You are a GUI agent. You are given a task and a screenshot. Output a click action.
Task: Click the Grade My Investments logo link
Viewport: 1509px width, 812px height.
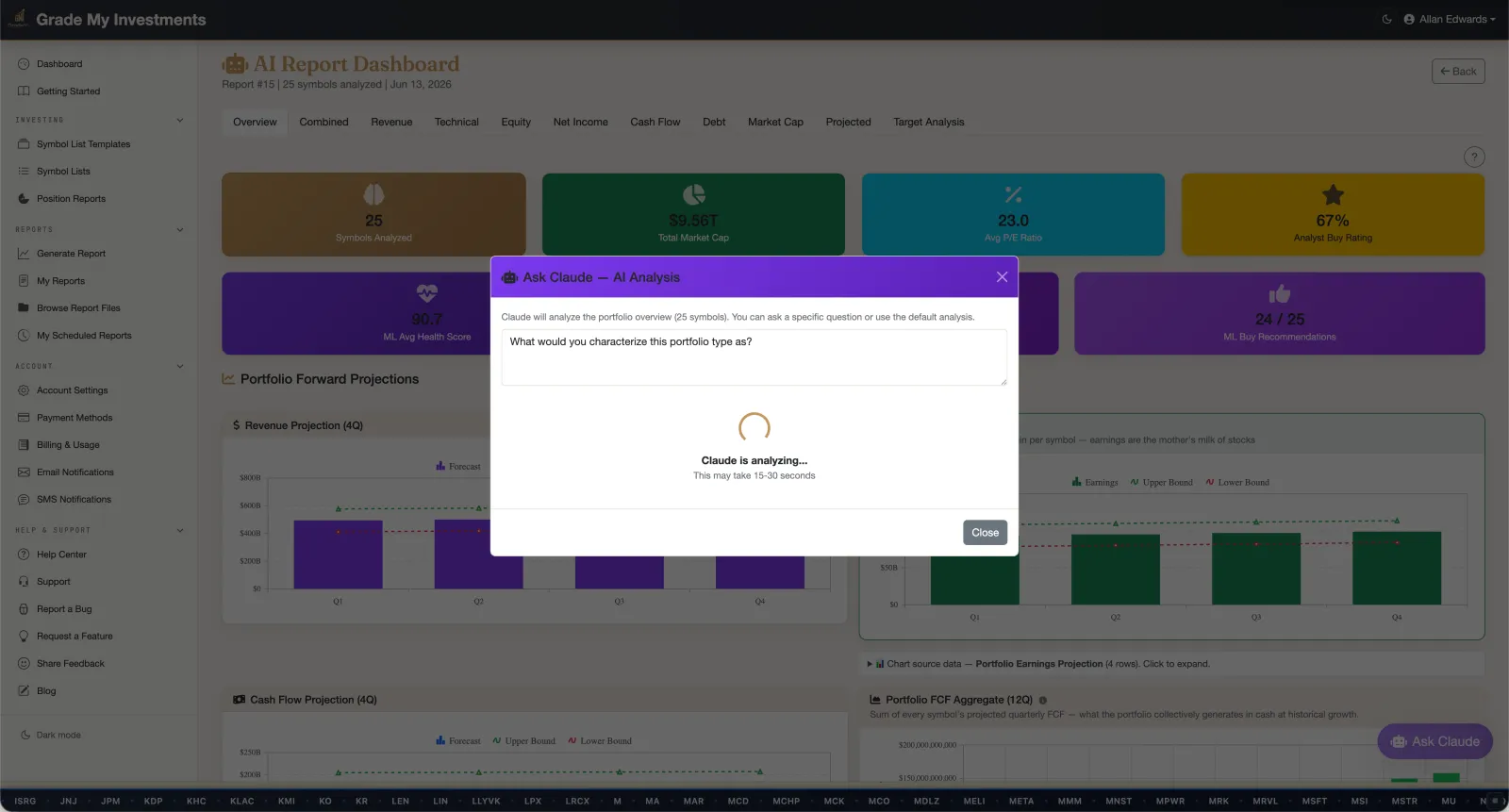click(x=108, y=20)
